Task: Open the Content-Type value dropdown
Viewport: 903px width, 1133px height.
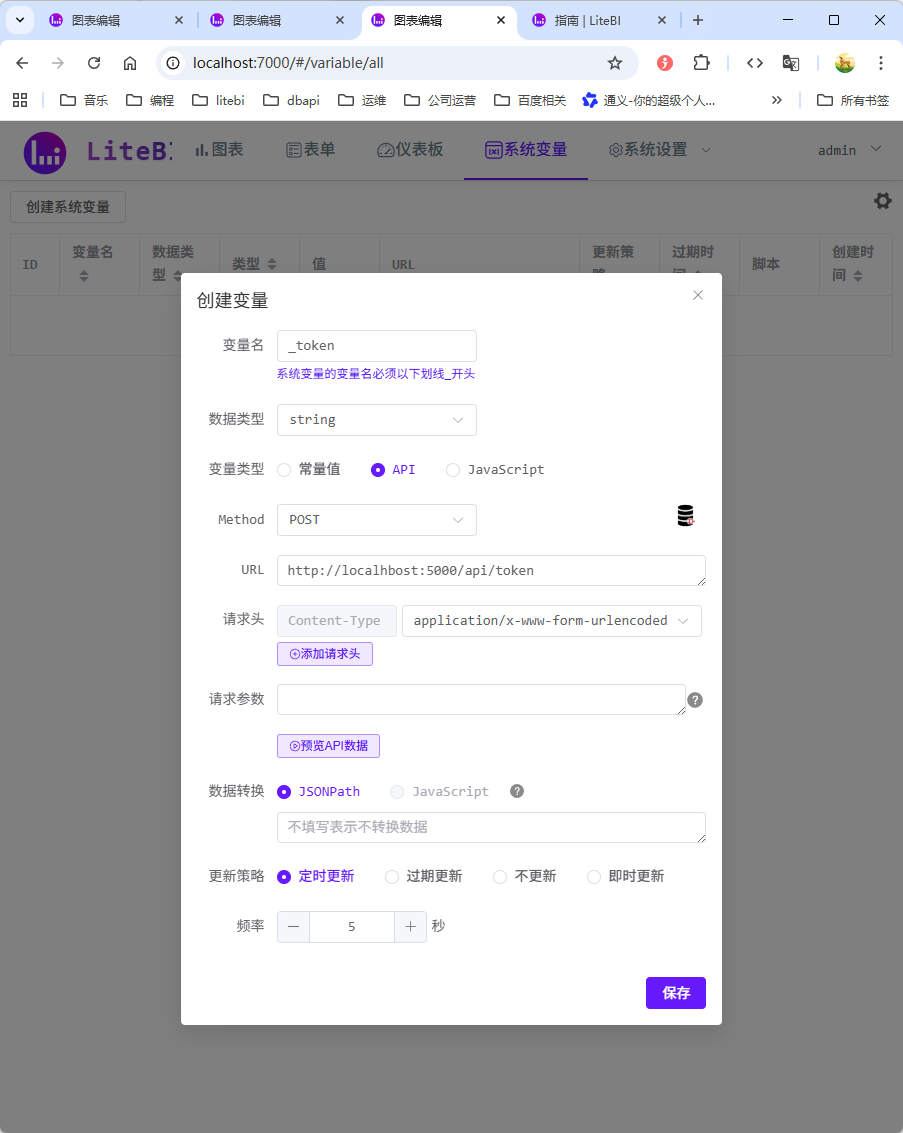Action: pos(551,620)
